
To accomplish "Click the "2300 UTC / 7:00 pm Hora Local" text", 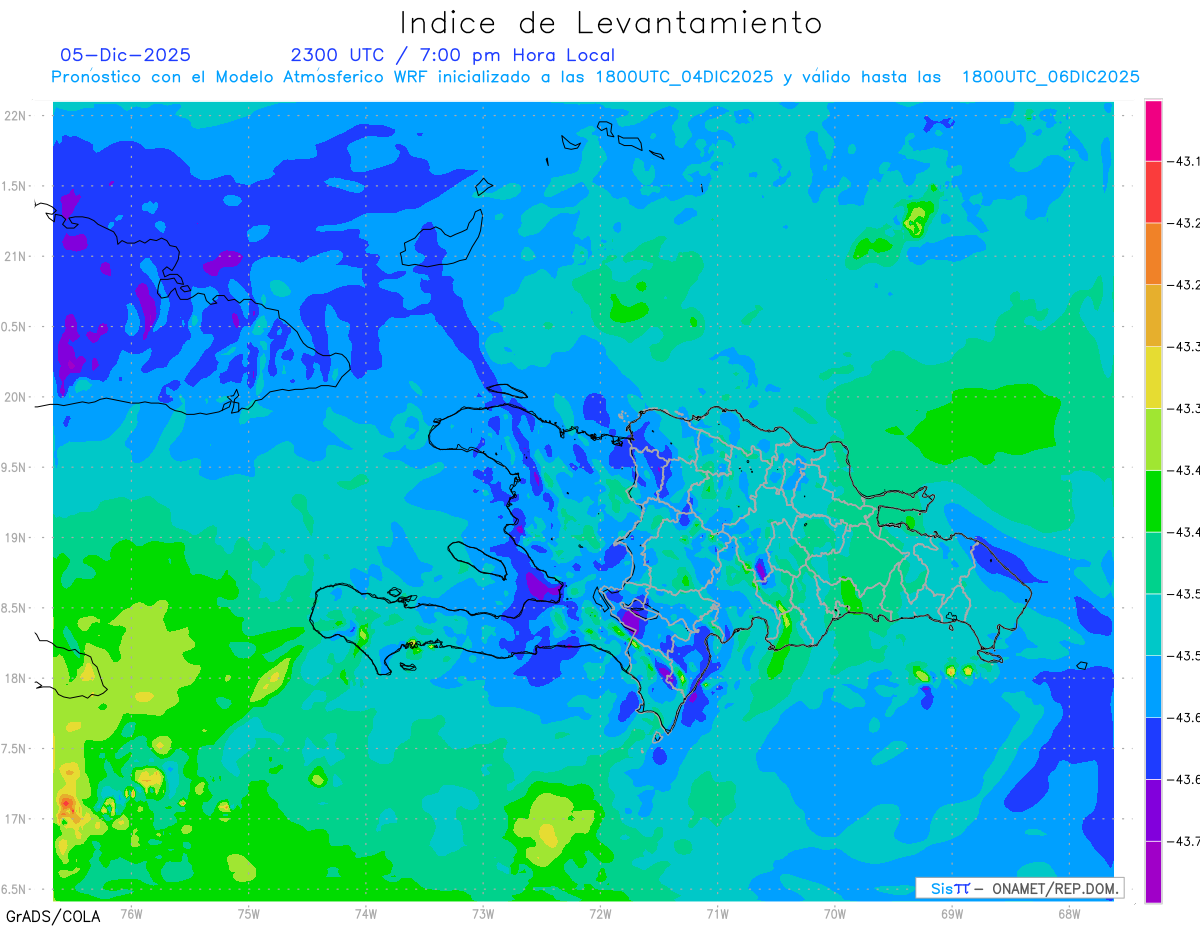I will [x=452, y=56].
